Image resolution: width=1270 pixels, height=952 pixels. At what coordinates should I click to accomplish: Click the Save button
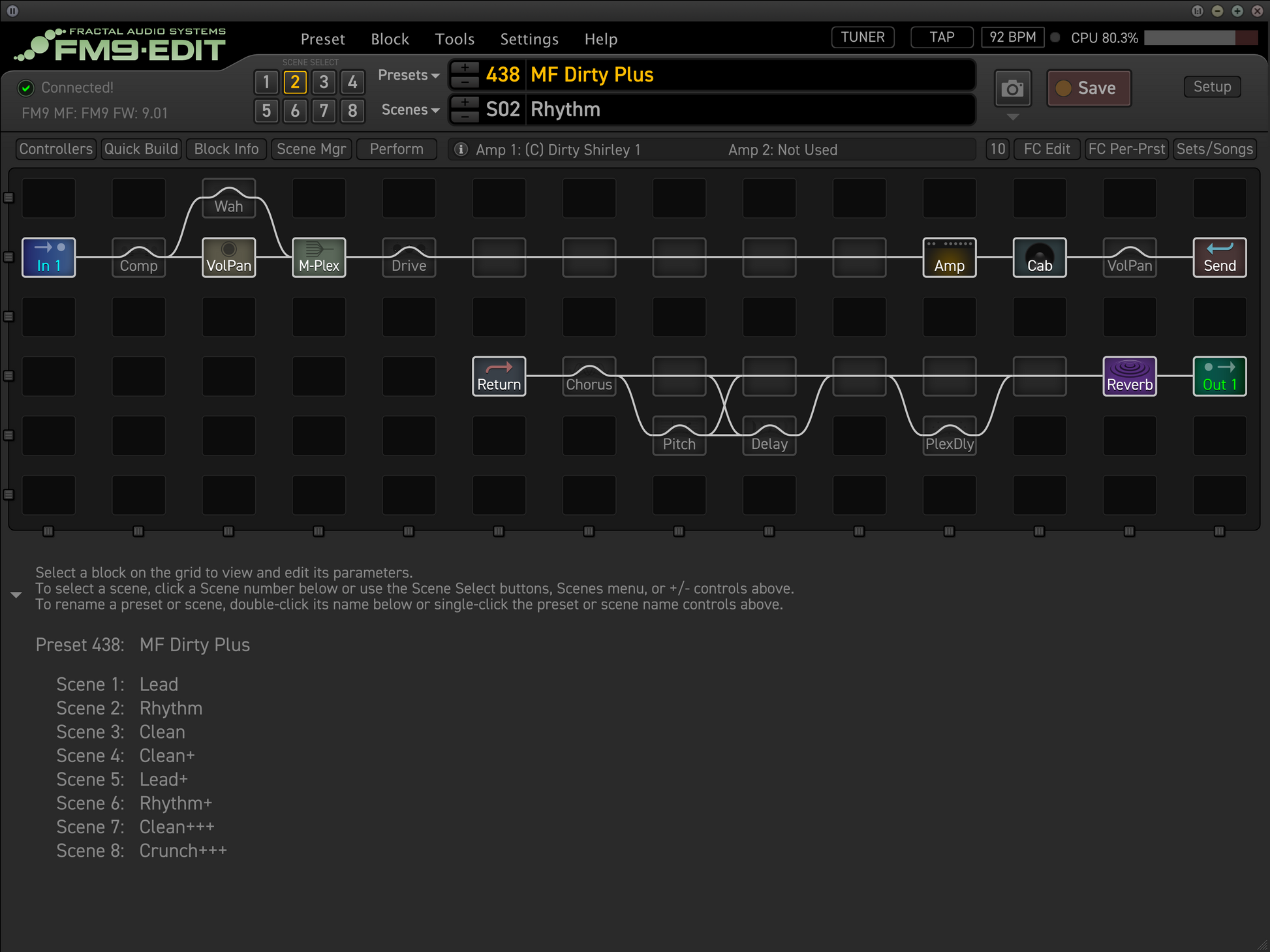[x=1089, y=88]
